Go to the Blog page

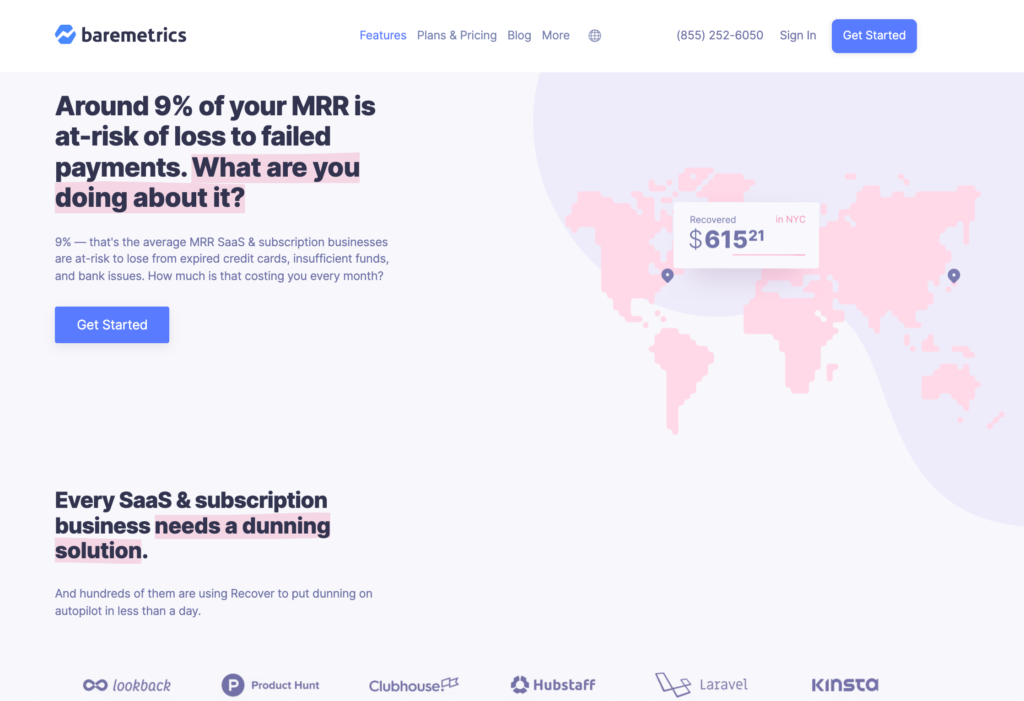click(520, 35)
